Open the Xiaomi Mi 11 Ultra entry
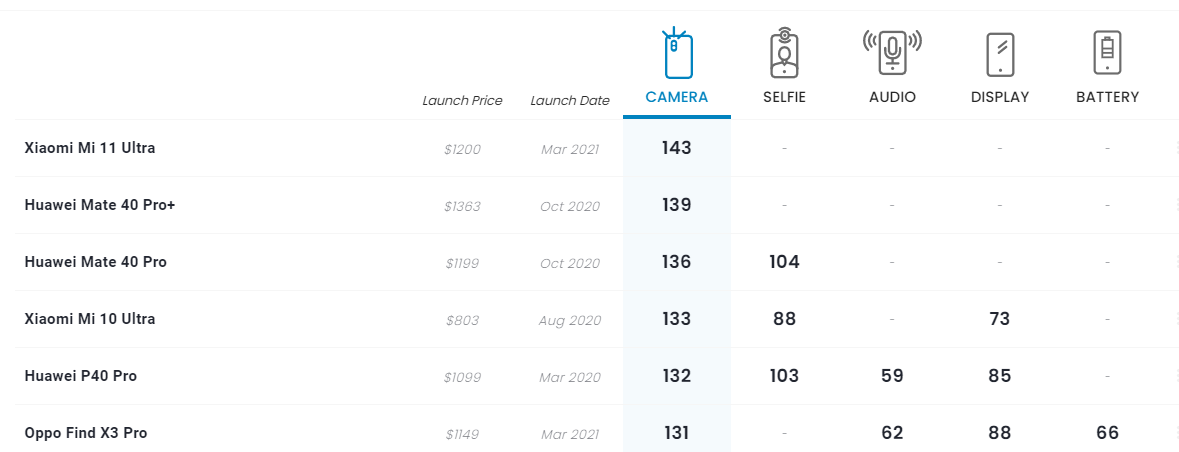Image resolution: width=1179 pixels, height=452 pixels. 90,148
